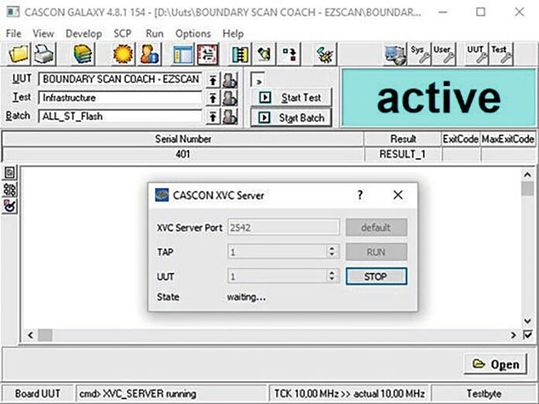
Task: Click upload arrow icon beside Test field
Action: tap(213, 99)
